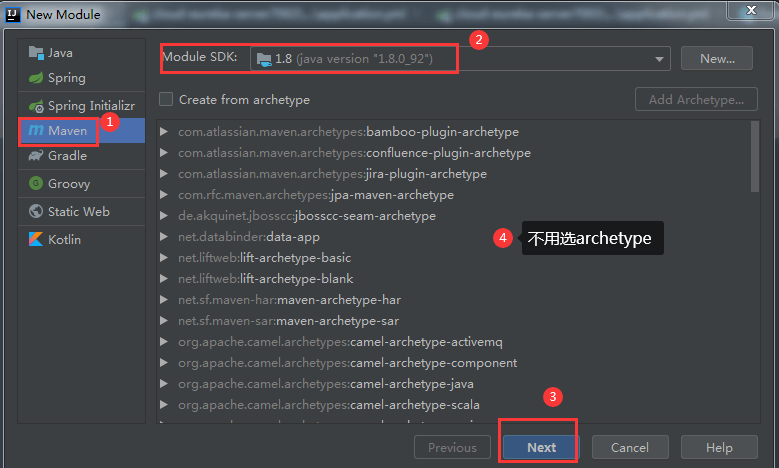Click the archetype list vertical scrollbar
The height and width of the screenshot is (468, 779).
[x=755, y=156]
